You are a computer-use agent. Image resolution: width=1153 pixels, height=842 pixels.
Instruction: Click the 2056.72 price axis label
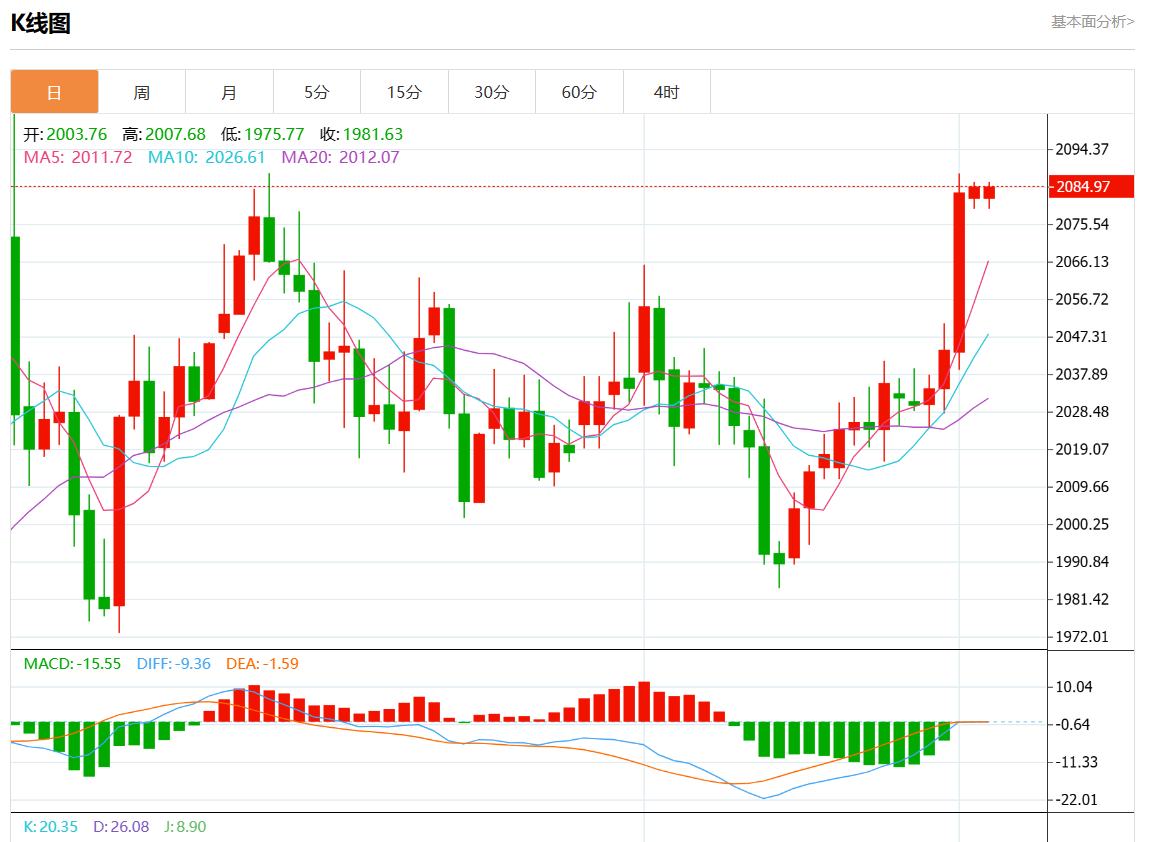click(1082, 299)
